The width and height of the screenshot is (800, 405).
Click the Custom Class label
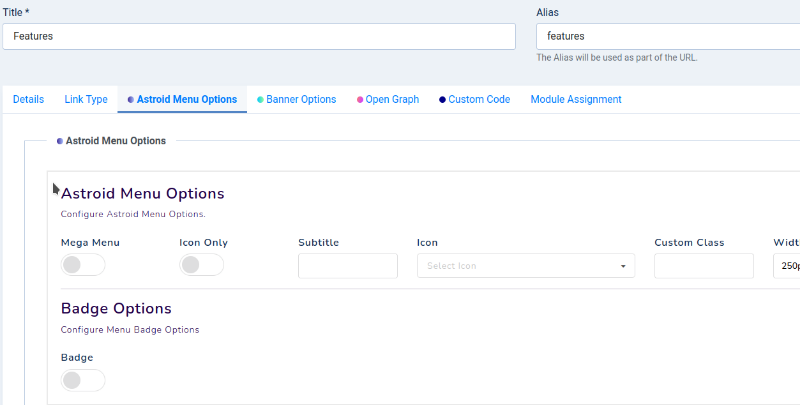pos(689,243)
